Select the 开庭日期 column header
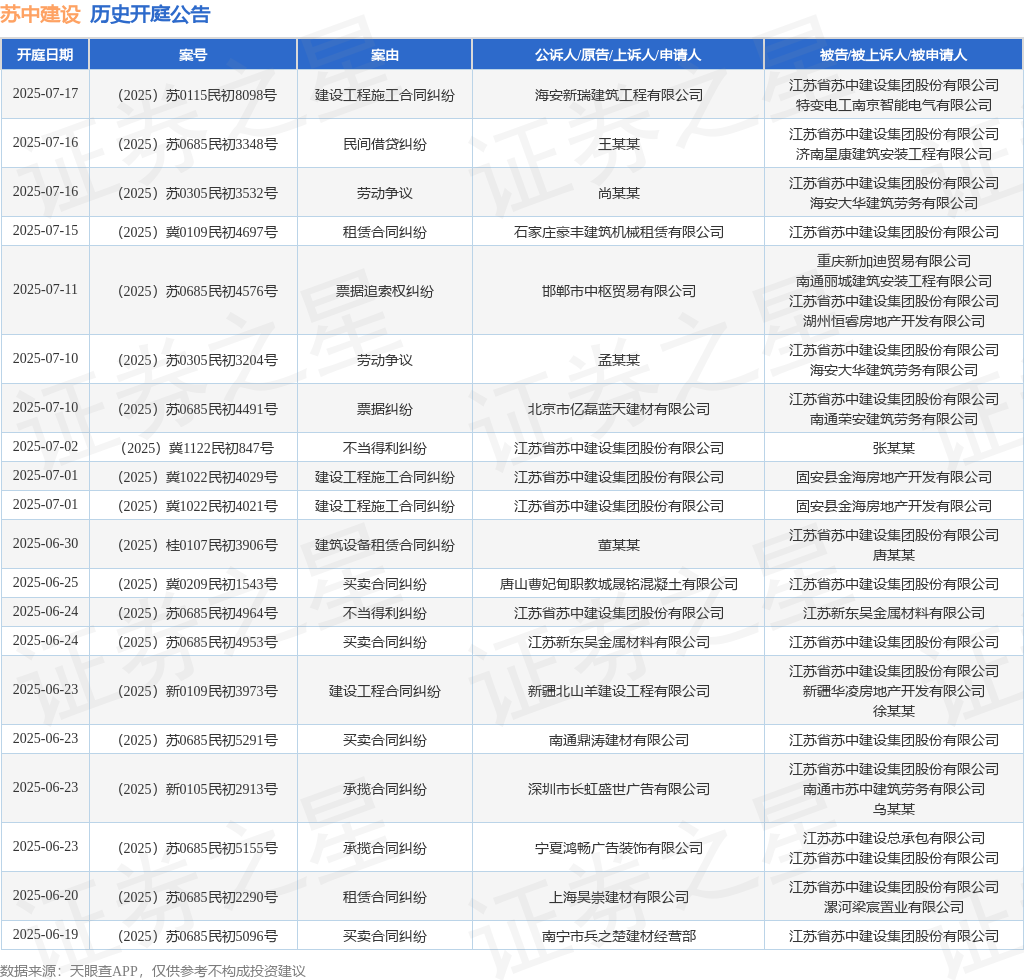 (x=45, y=55)
